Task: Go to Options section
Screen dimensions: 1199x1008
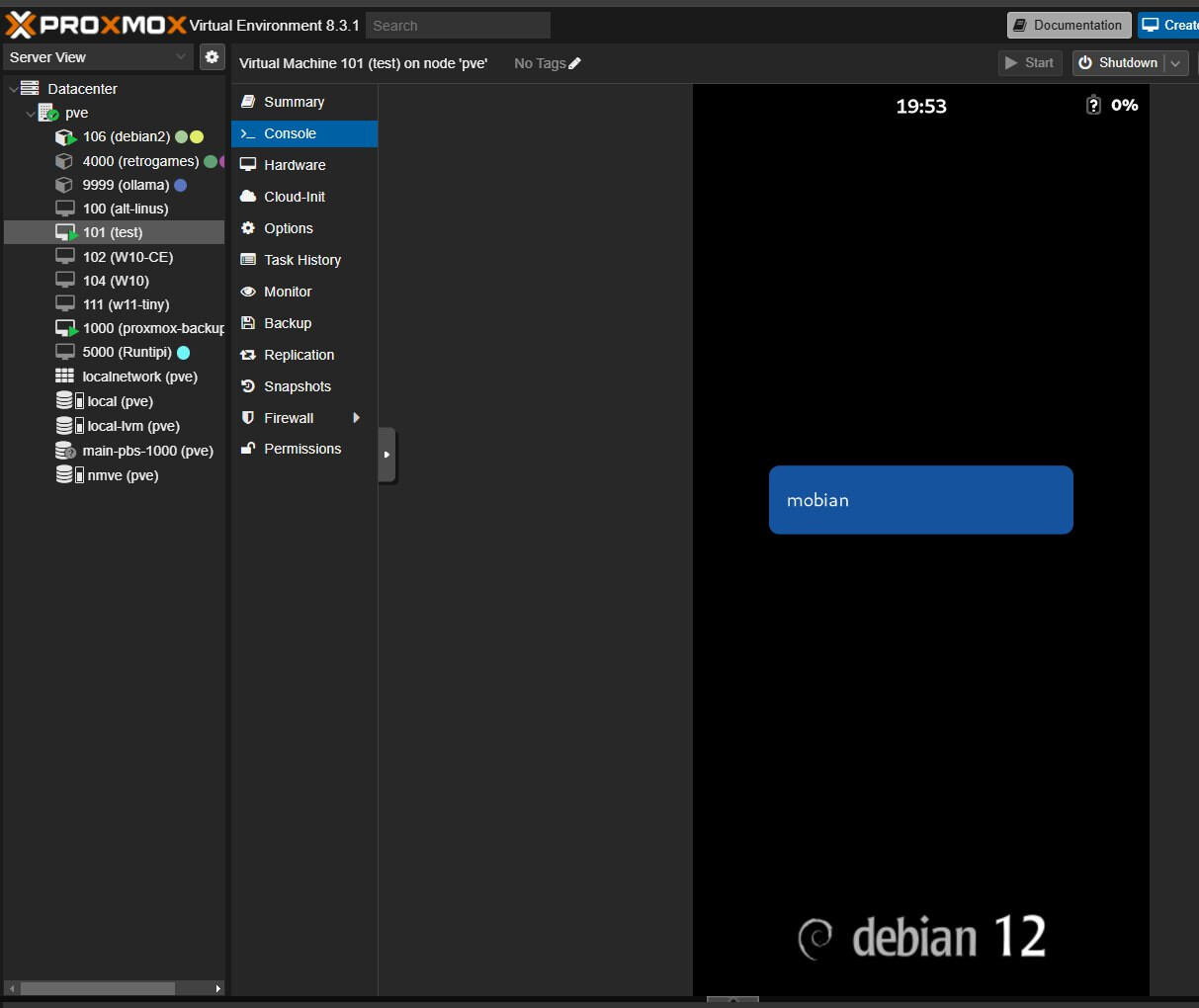Action: pos(304,228)
